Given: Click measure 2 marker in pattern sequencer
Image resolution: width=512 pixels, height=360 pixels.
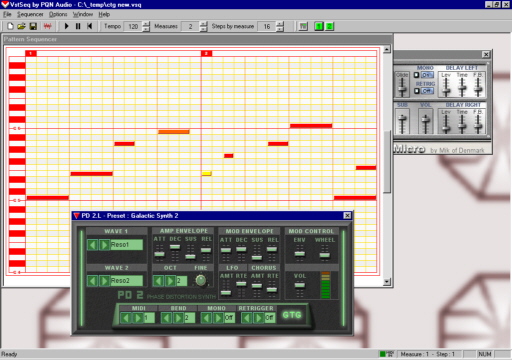Looking at the screenshot, I should (206, 53).
